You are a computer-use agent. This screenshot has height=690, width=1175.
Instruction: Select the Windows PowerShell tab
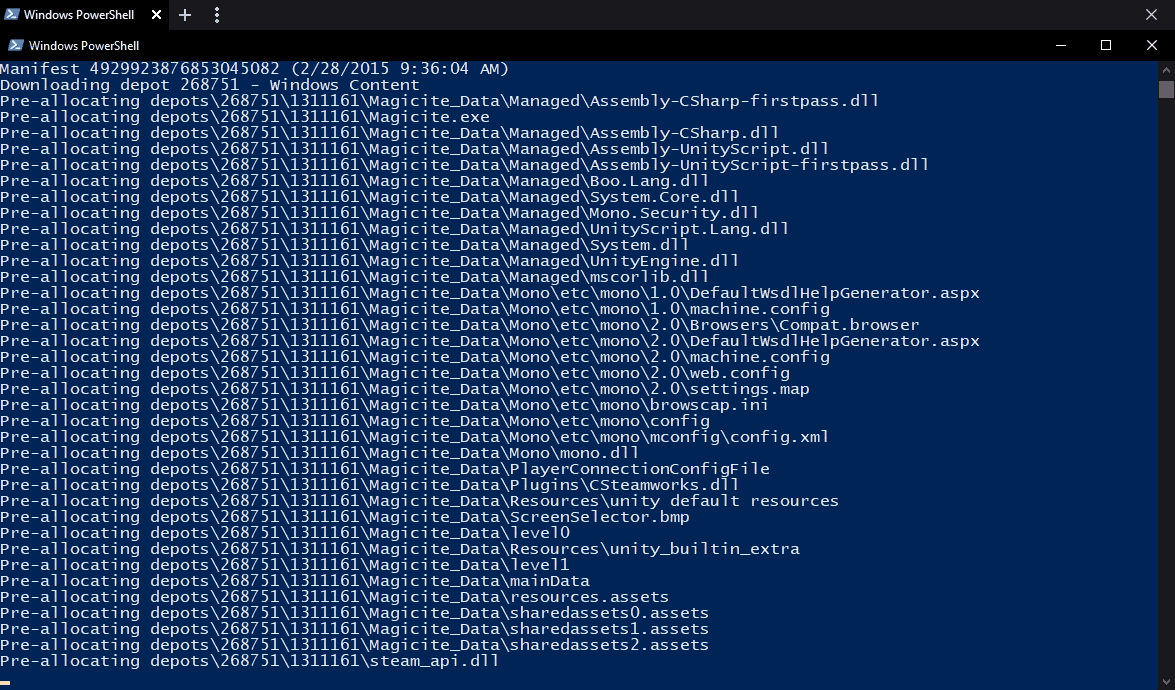(78, 15)
